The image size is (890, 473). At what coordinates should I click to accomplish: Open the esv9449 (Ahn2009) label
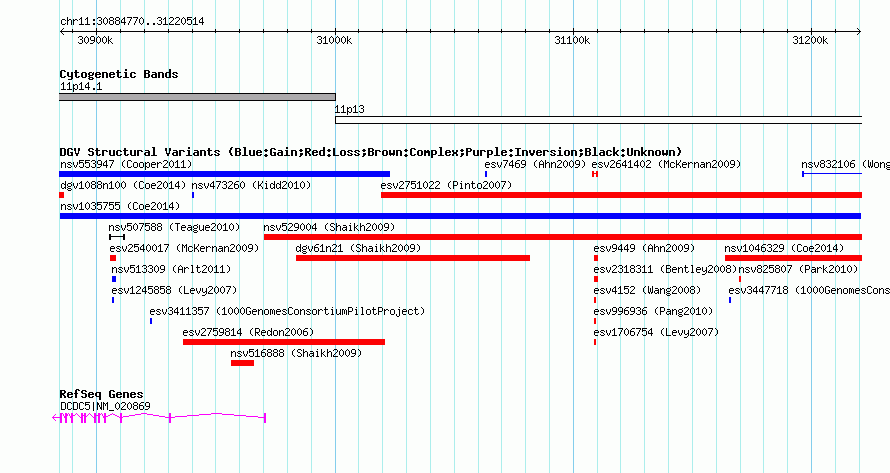(644, 248)
